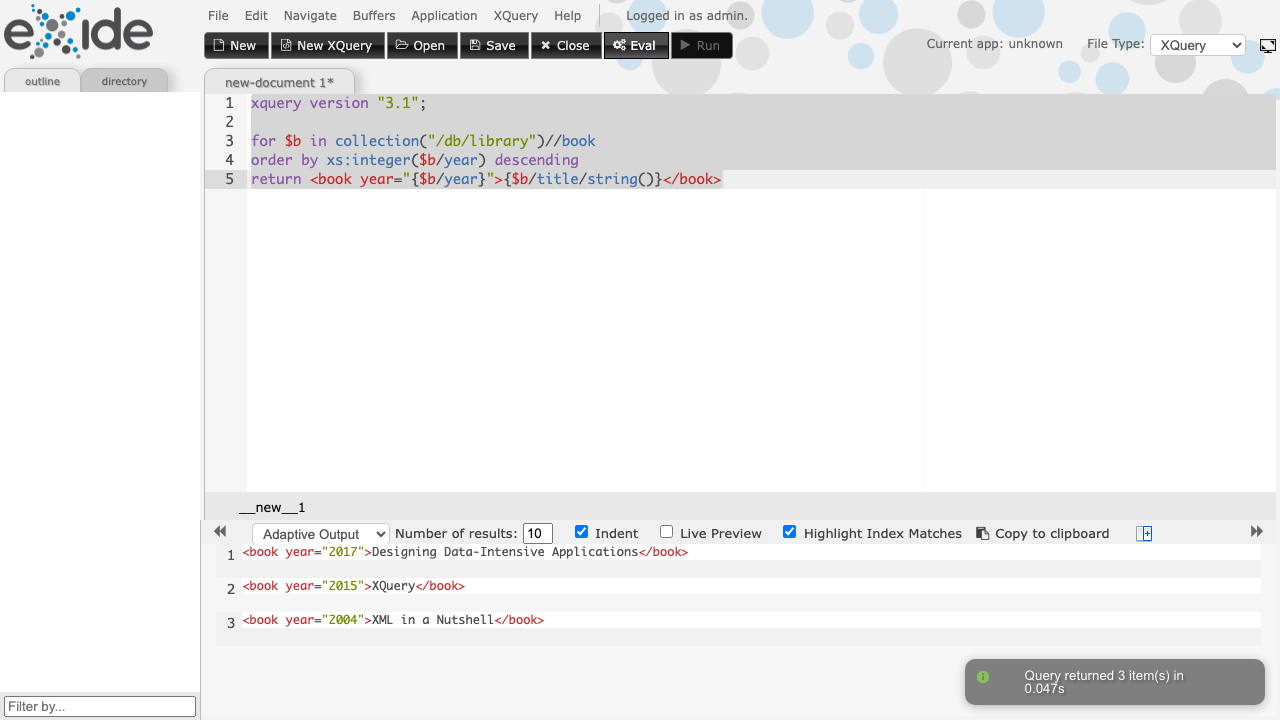The width and height of the screenshot is (1280, 720).
Task: Click the split results panel icon
Action: tap(1144, 533)
